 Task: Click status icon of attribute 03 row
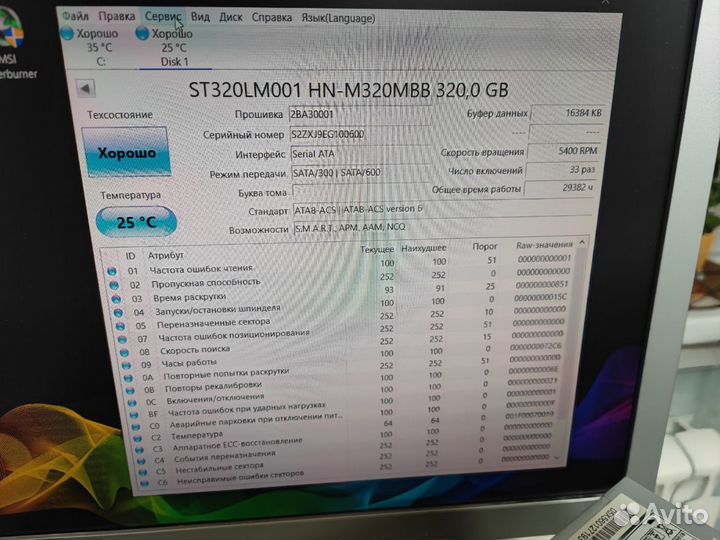116,299
